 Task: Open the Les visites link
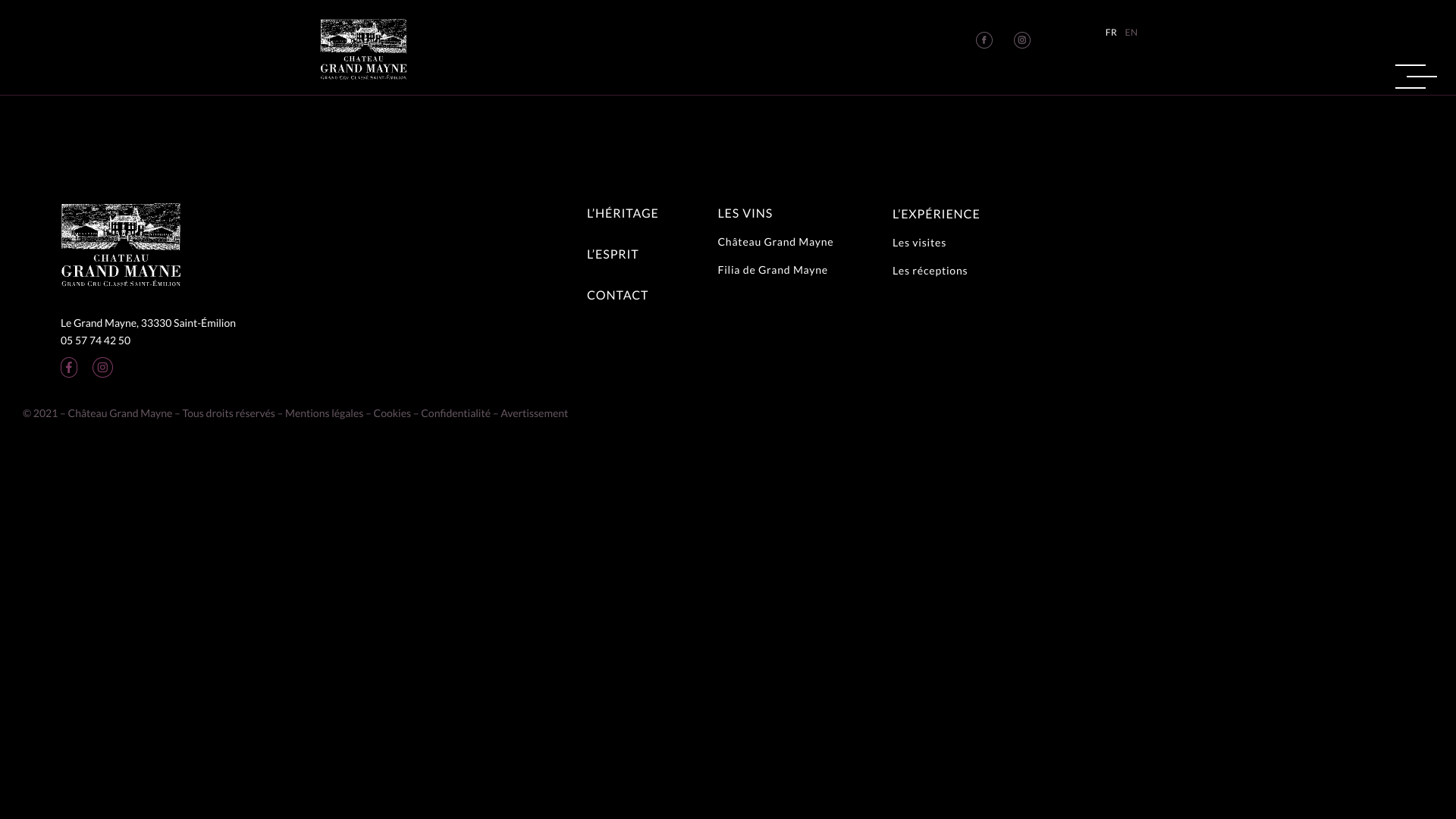pyautogui.click(x=919, y=243)
